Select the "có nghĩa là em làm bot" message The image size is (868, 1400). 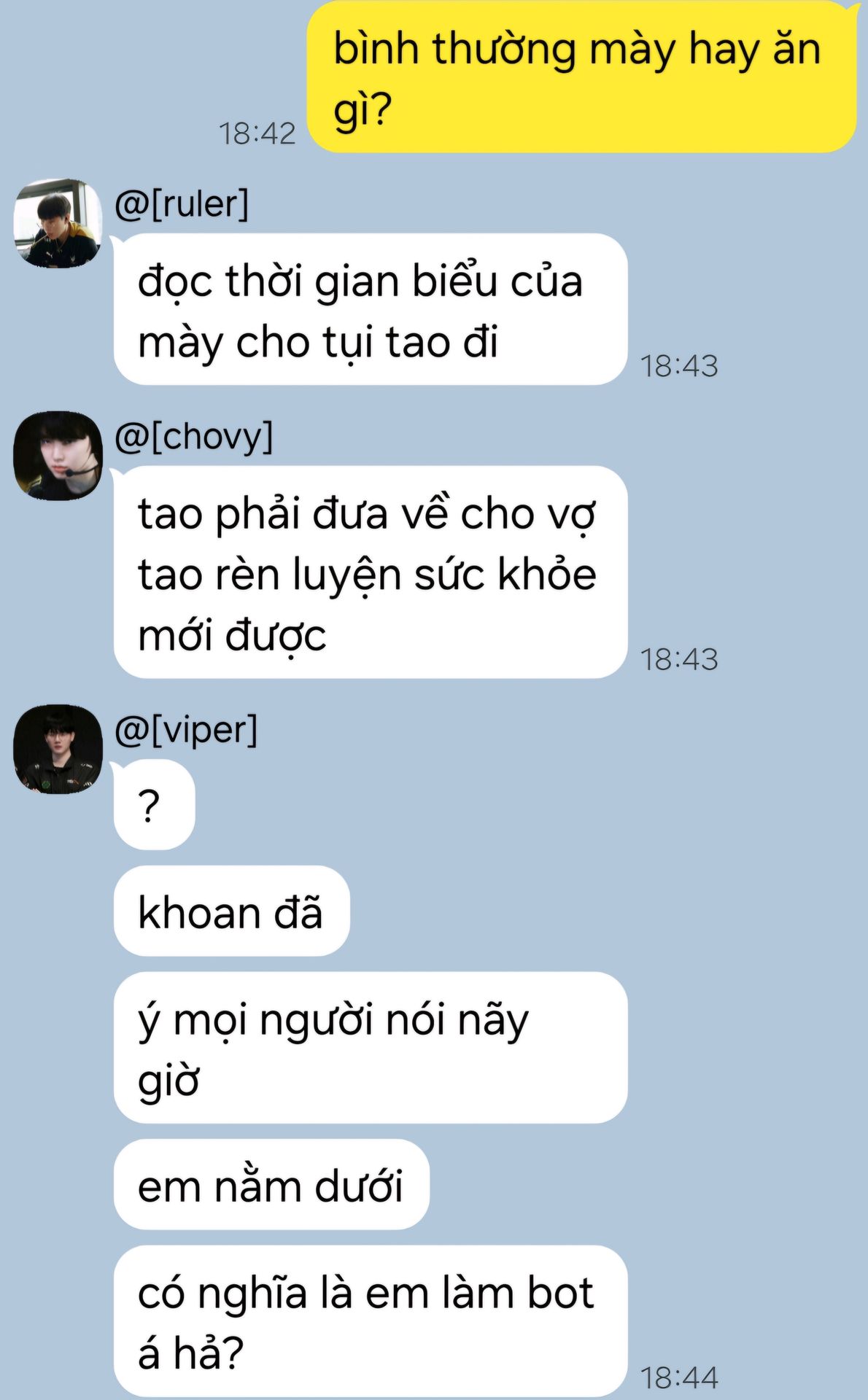click(371, 1321)
